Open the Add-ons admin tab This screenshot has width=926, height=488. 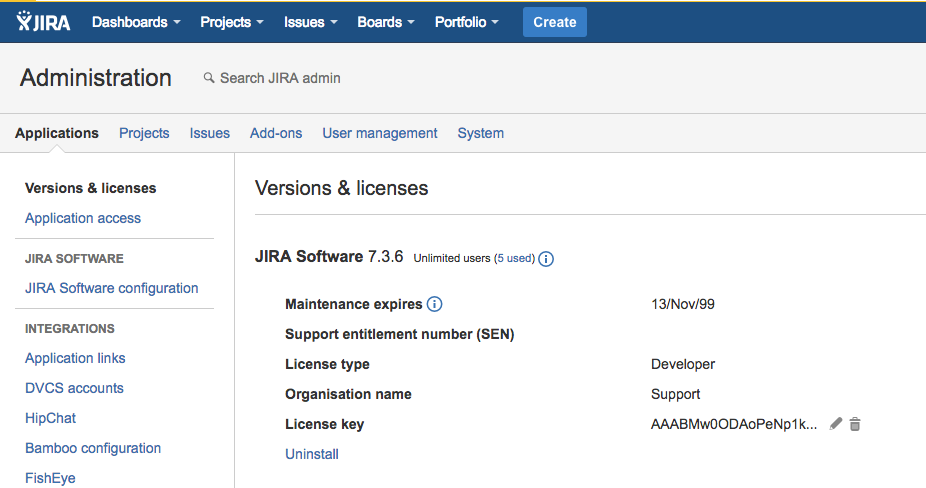coord(276,133)
